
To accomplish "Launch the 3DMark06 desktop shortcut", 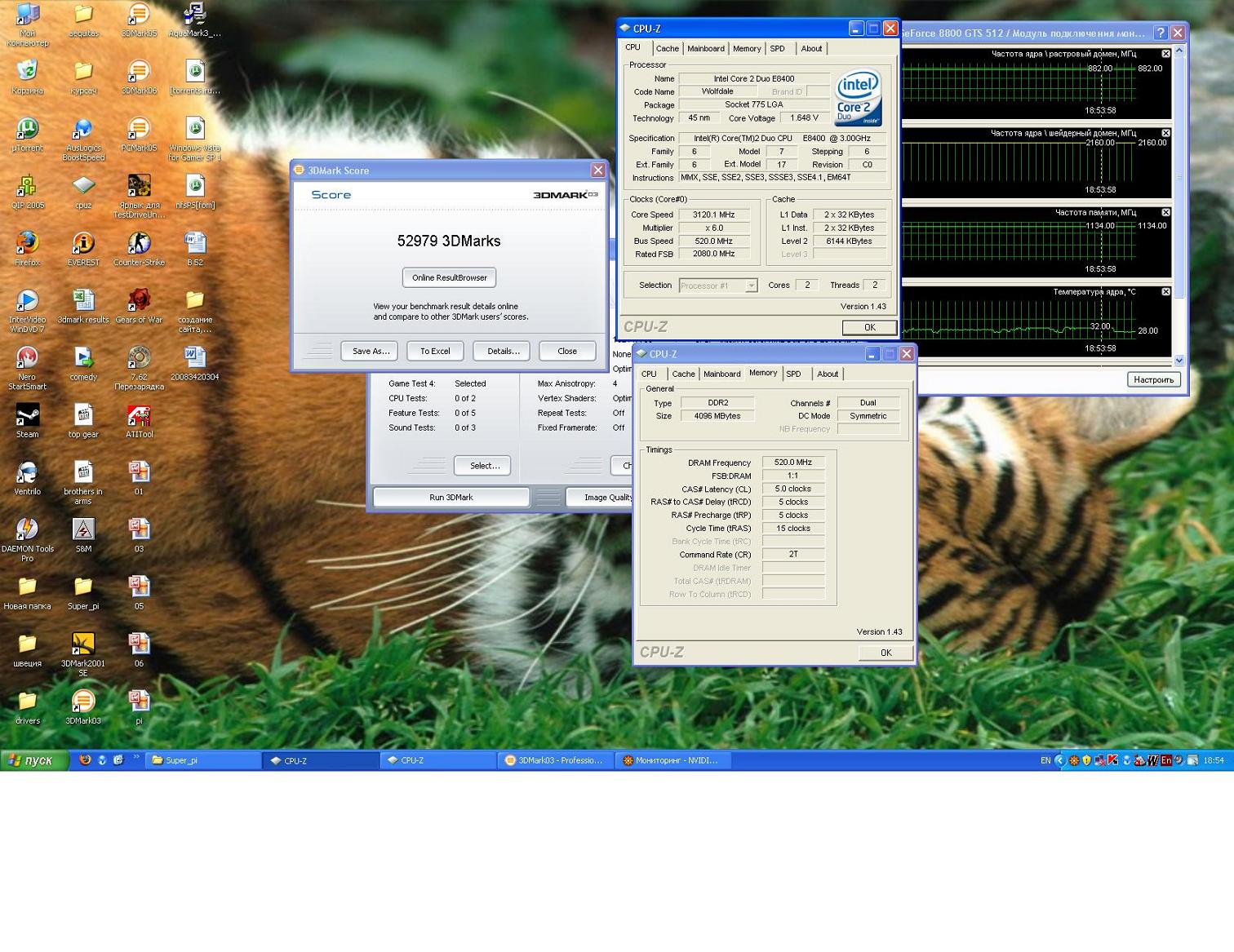I will coord(139,78).
